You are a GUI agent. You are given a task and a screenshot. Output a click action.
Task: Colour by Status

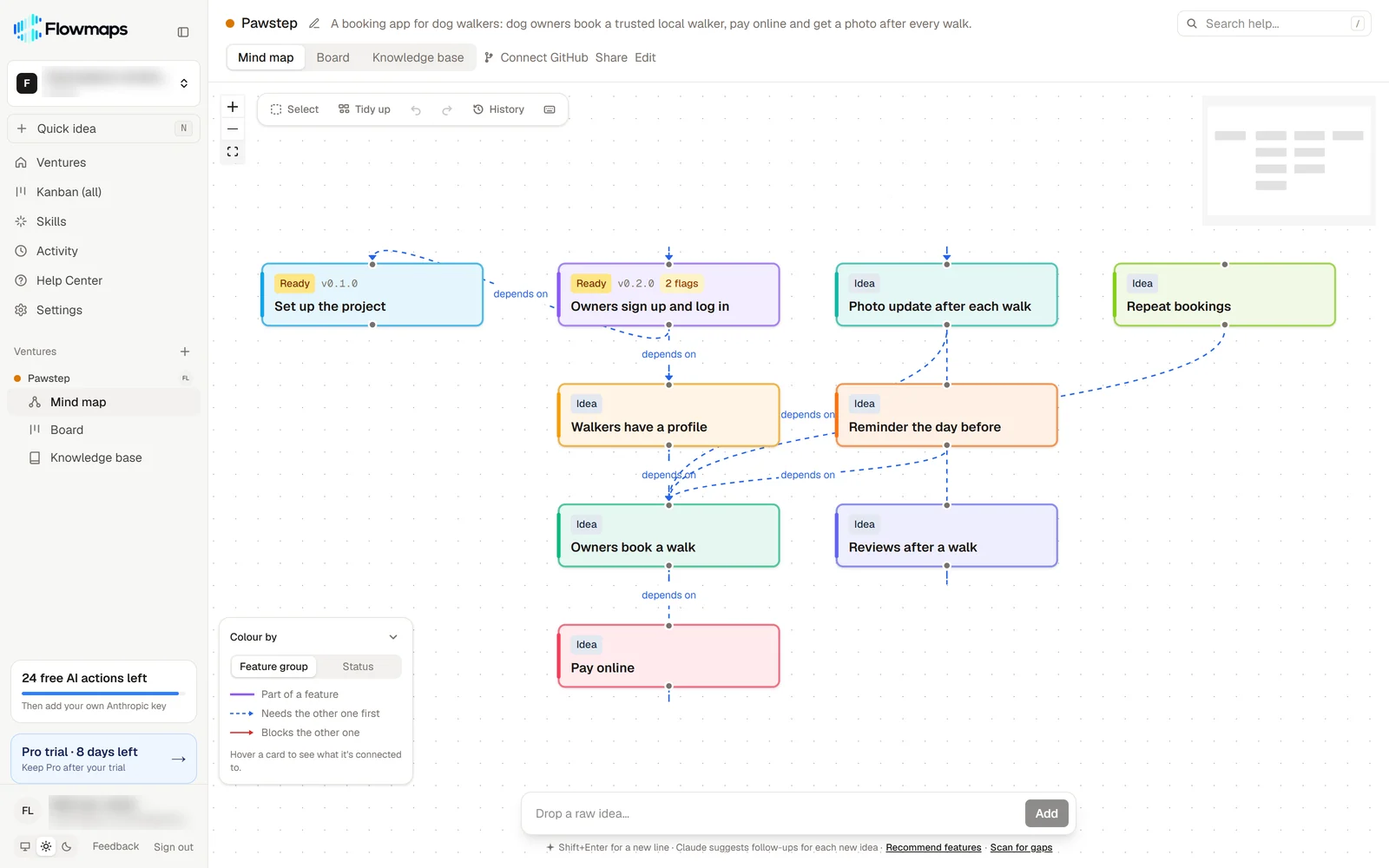point(358,667)
